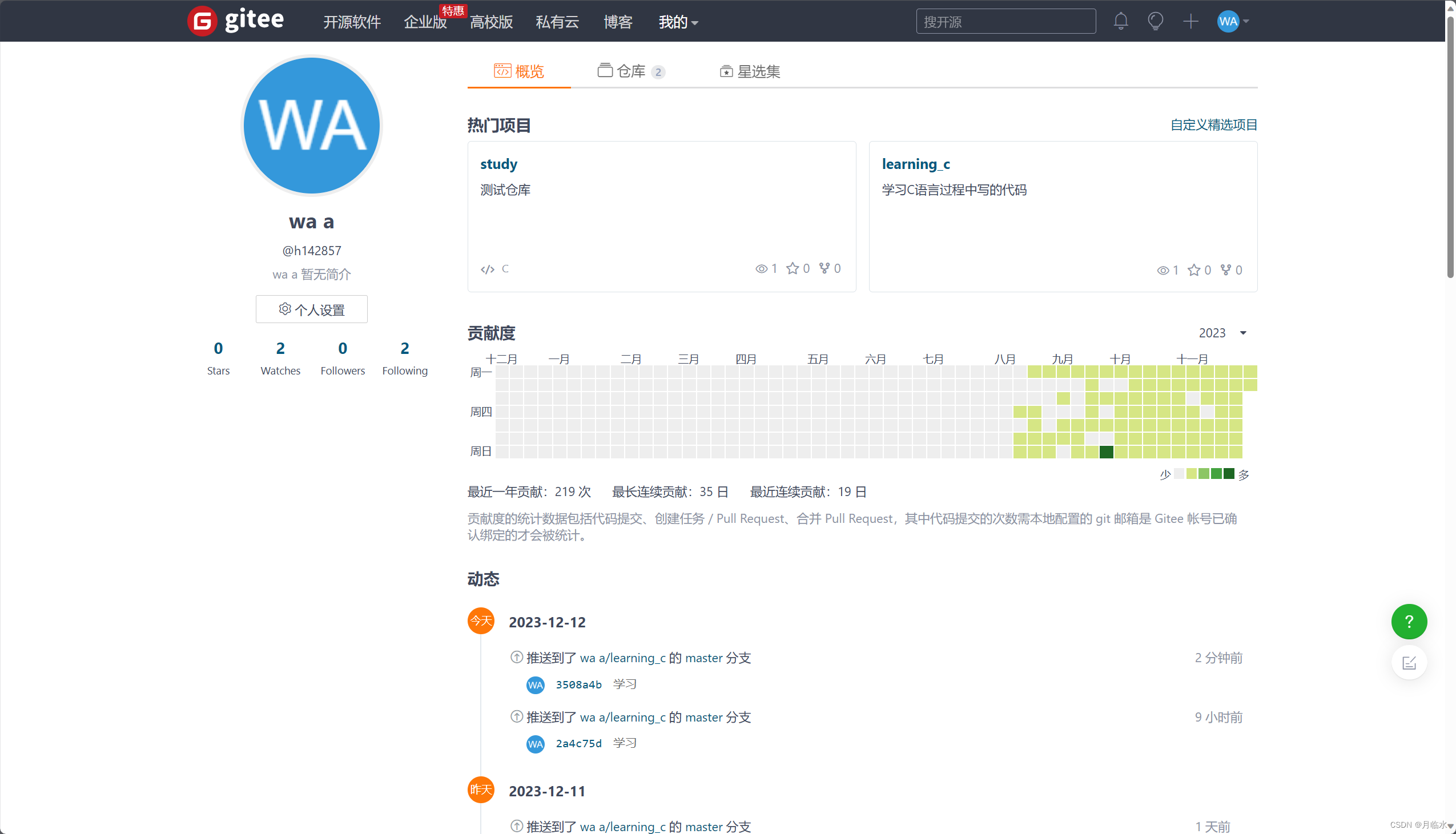The width and height of the screenshot is (1456, 834).
Task: Switch to the 仓库 tab
Action: 630,71
